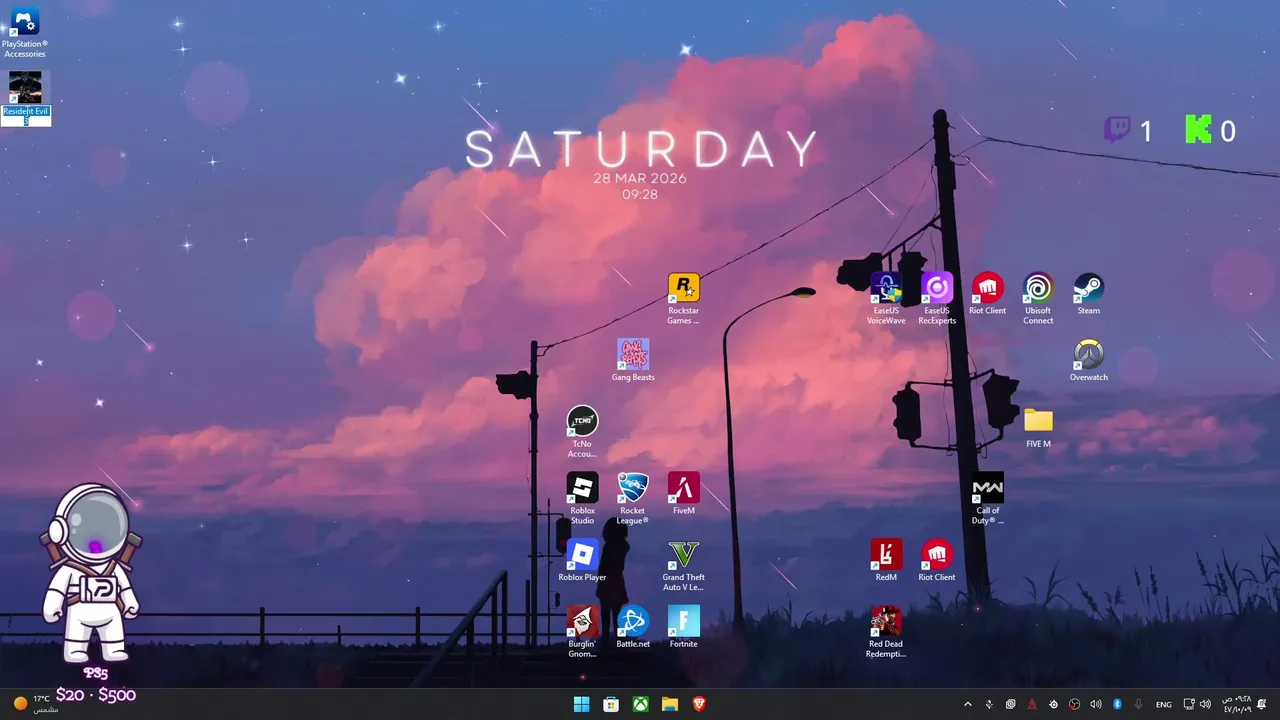This screenshot has height=720, width=1280.
Task: Select the FiveM application shortcut
Action: (684, 493)
